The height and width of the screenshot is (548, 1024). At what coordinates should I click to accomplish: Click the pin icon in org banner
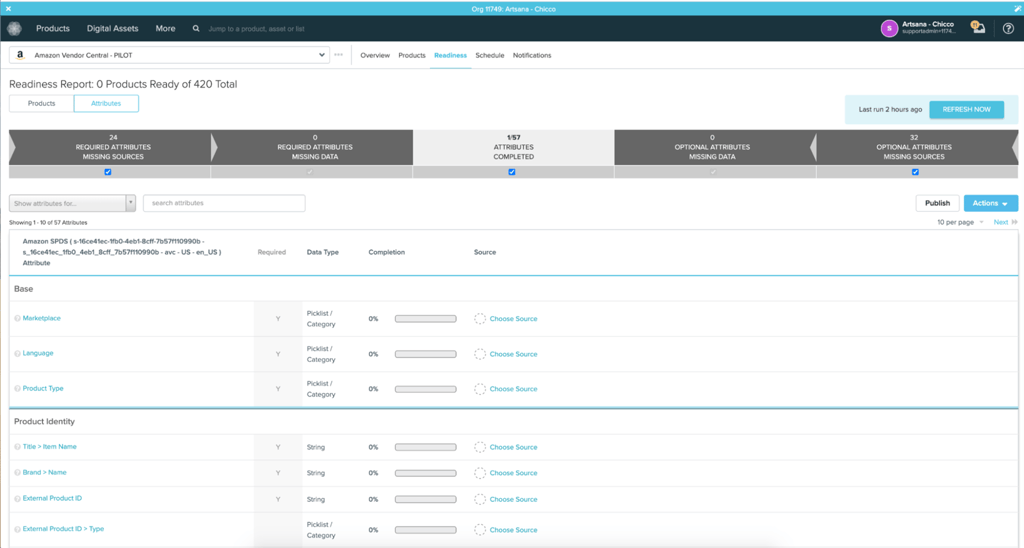[x=1017, y=8]
